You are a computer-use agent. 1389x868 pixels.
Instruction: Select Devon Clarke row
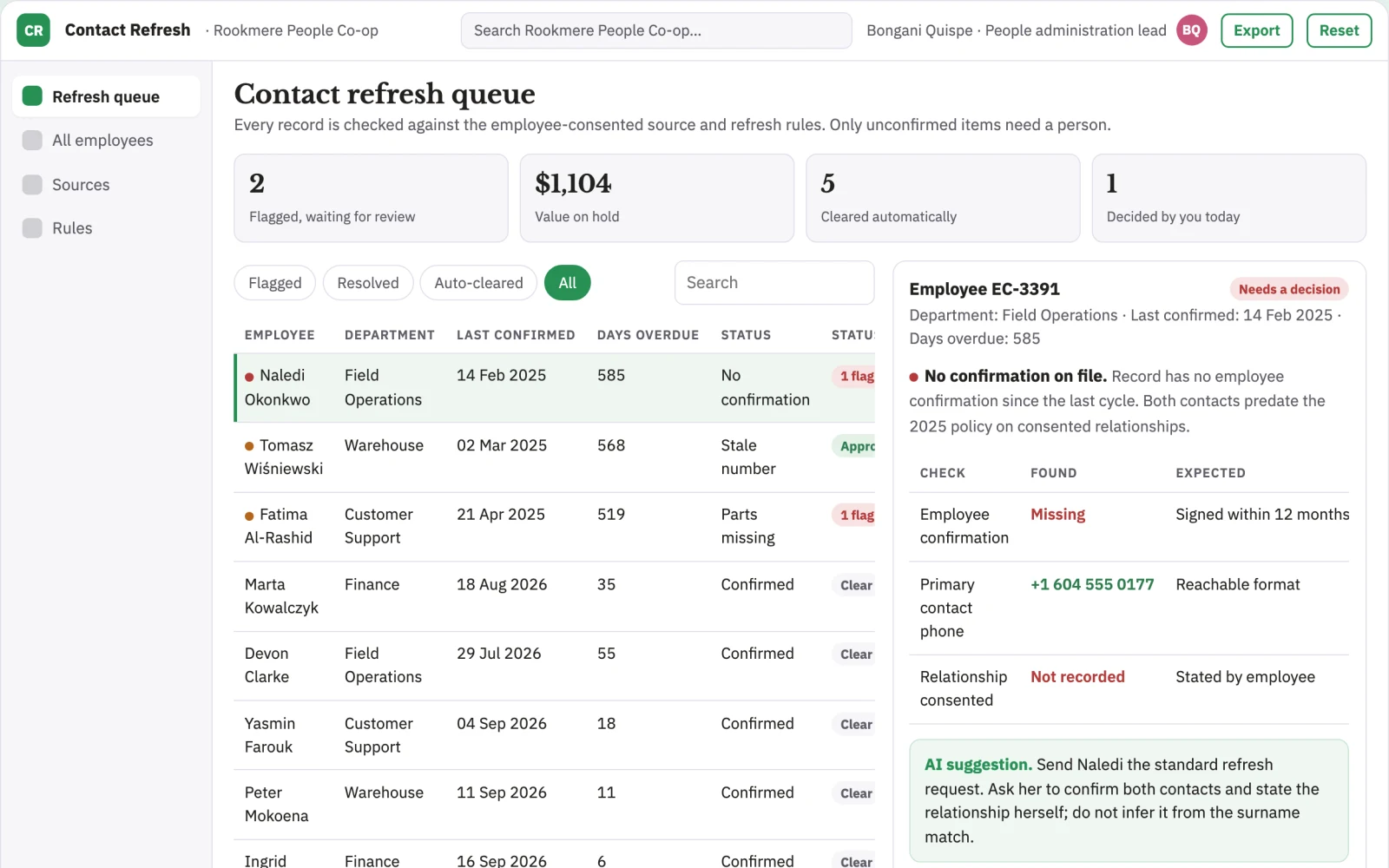pos(555,666)
